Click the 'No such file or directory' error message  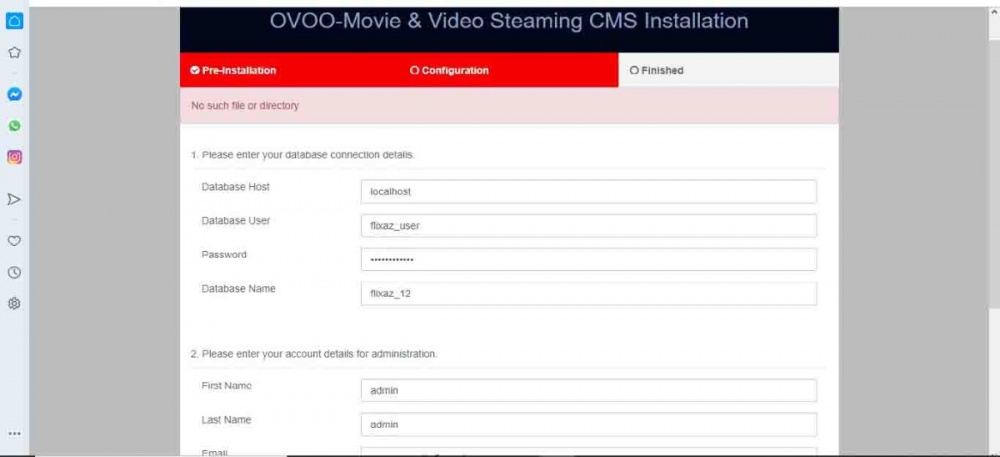coord(245,106)
